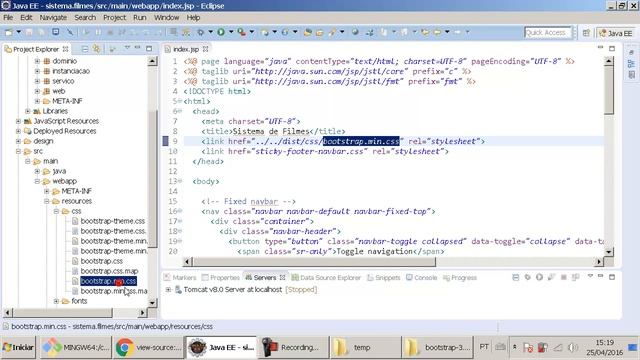Toggle Link with Editor in Project Explorer
Screen dimensions: 640x360
(97, 49)
